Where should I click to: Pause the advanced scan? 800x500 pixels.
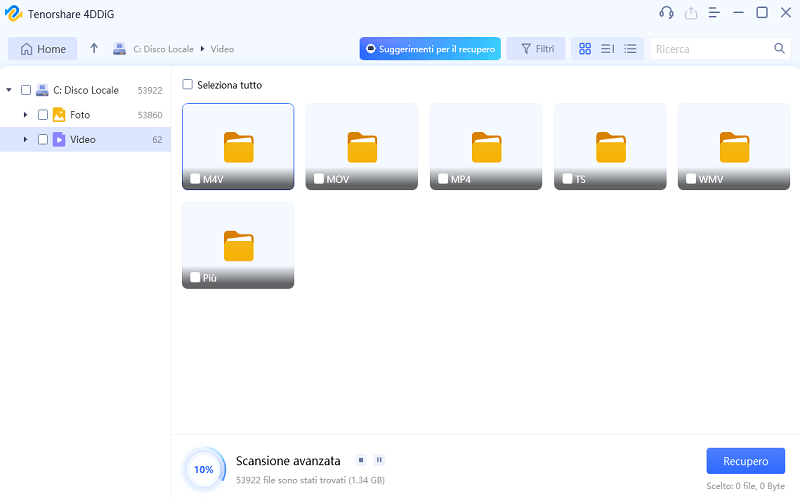coord(379,460)
